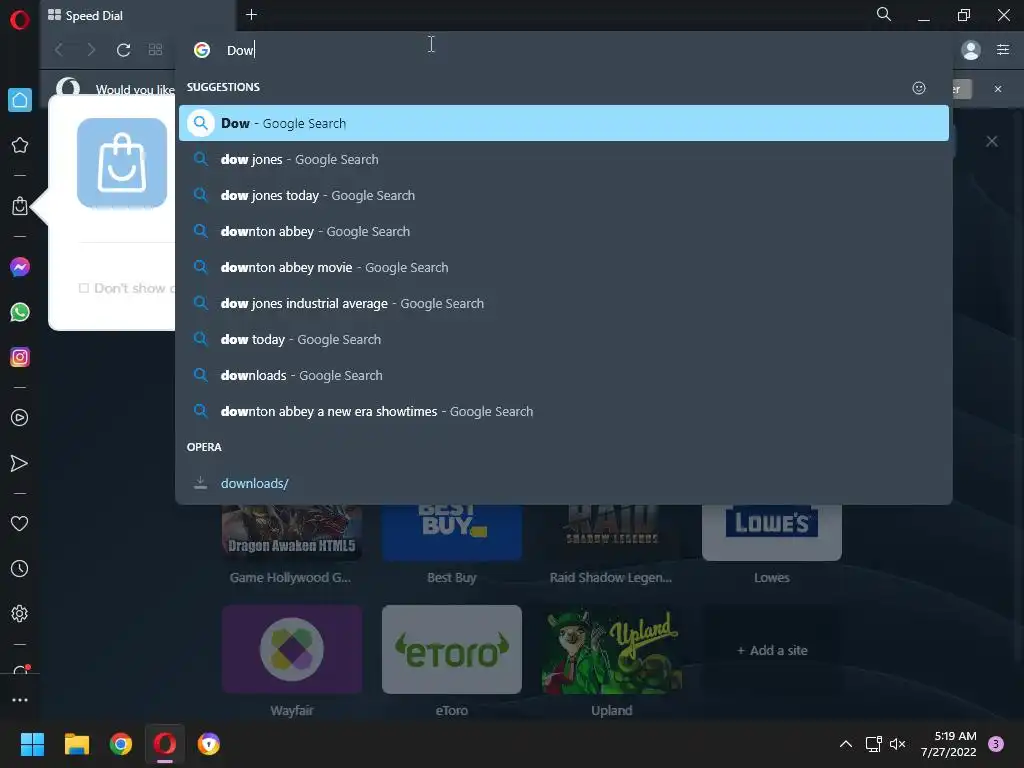Open Raid Shadow Legends tile
1024x768 pixels.
[x=611, y=532]
